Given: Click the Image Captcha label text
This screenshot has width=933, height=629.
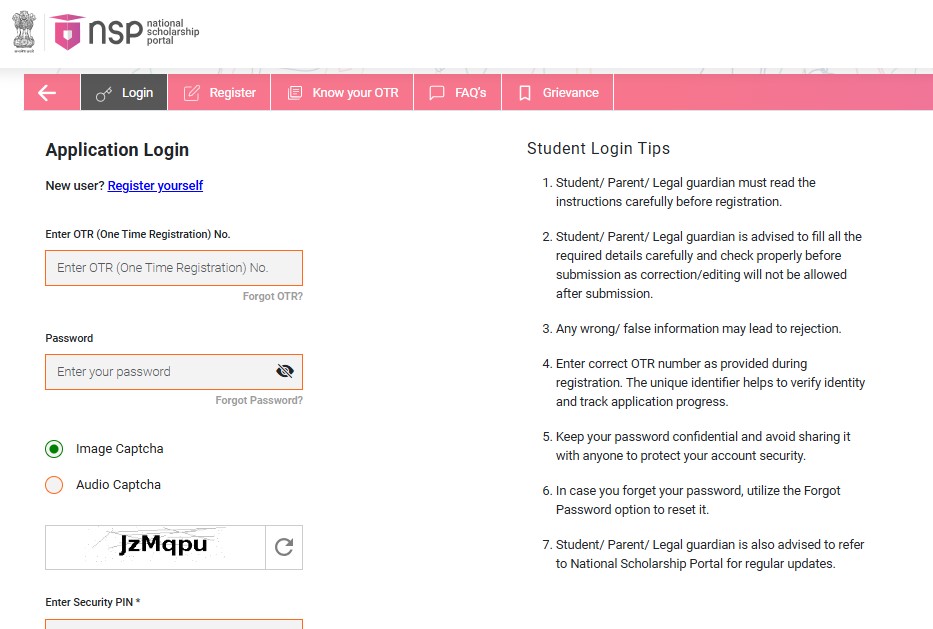Looking at the screenshot, I should pos(120,449).
